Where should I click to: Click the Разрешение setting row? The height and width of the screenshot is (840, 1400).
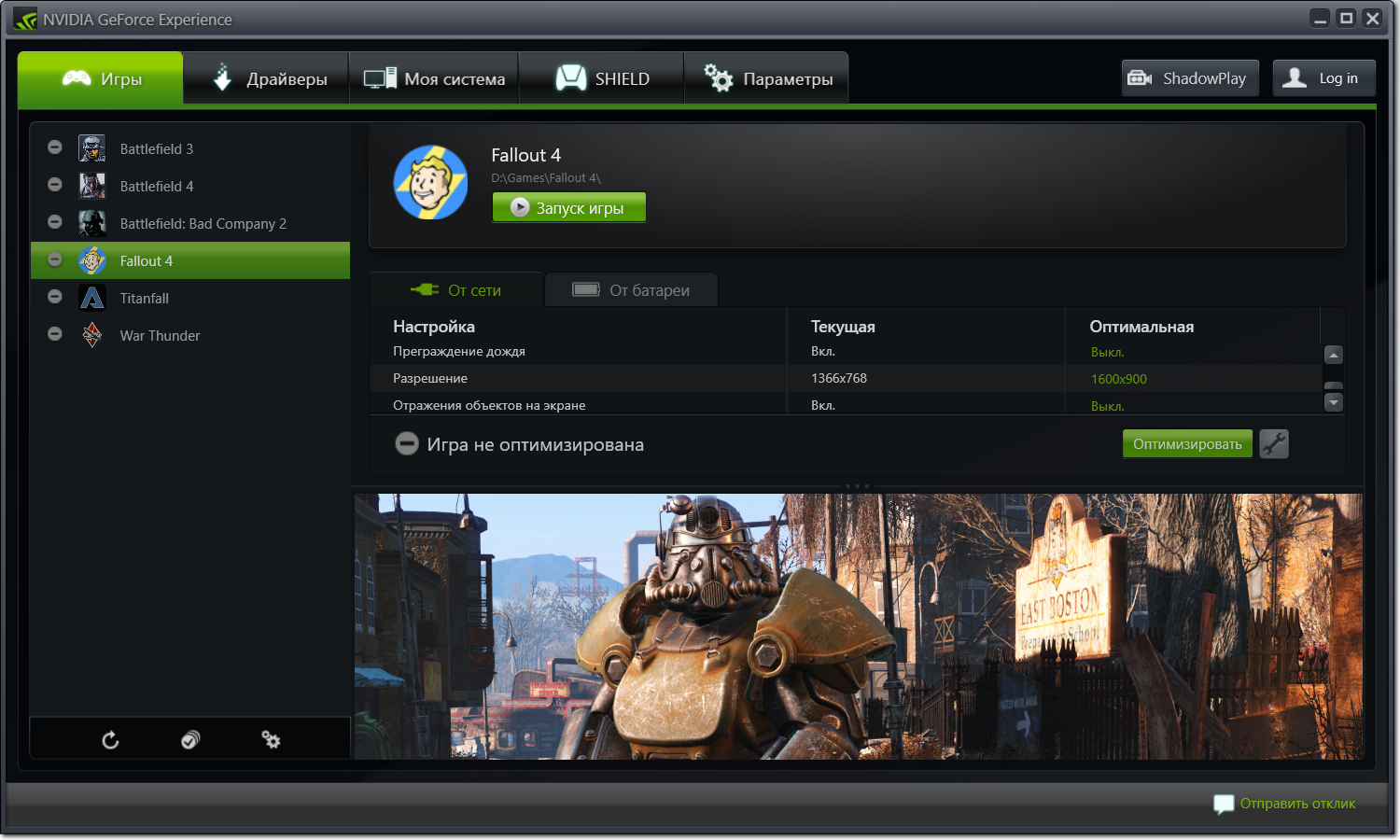click(845, 378)
